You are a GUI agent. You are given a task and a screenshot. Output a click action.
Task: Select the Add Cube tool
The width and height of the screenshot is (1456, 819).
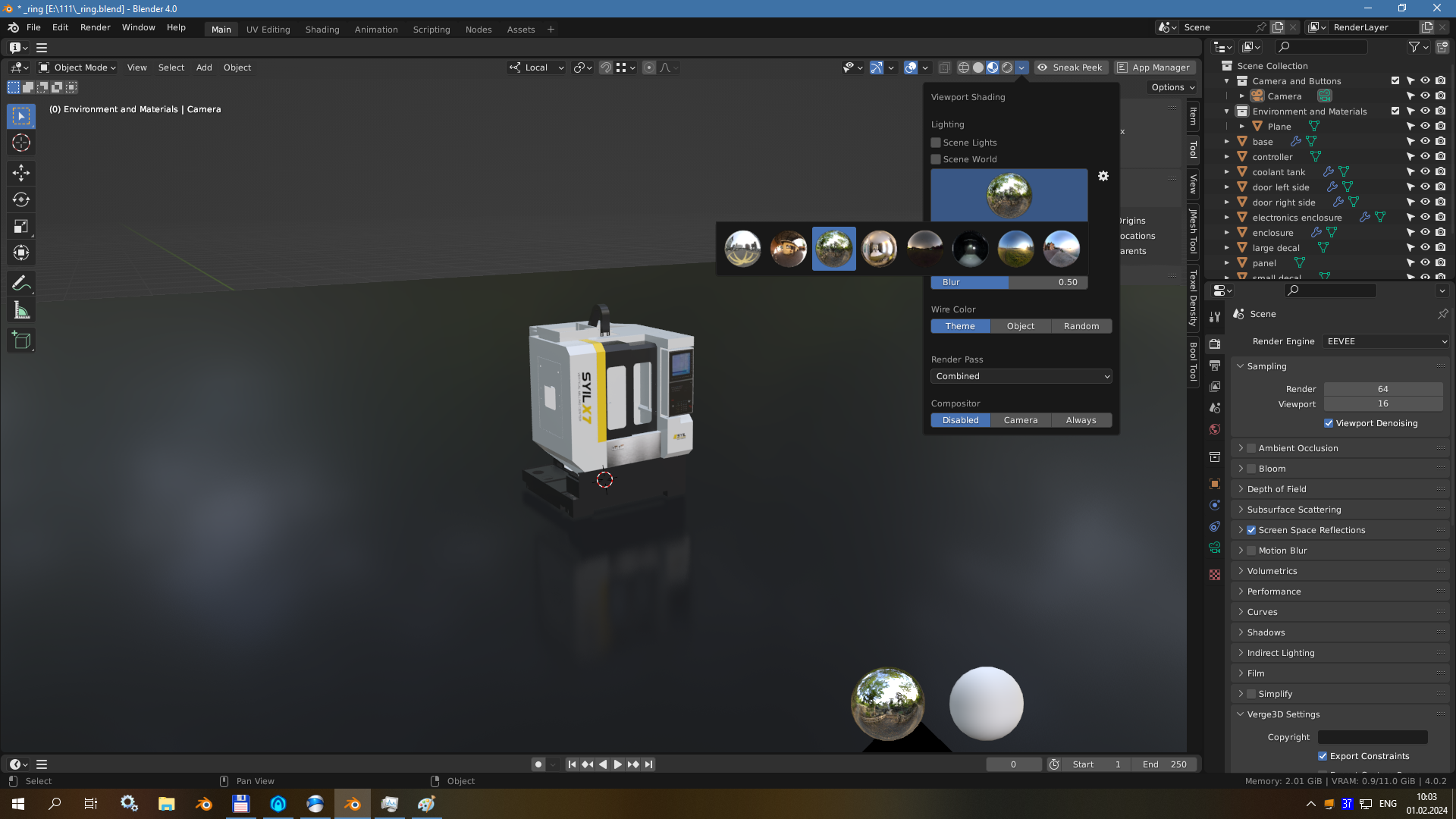pyautogui.click(x=21, y=340)
